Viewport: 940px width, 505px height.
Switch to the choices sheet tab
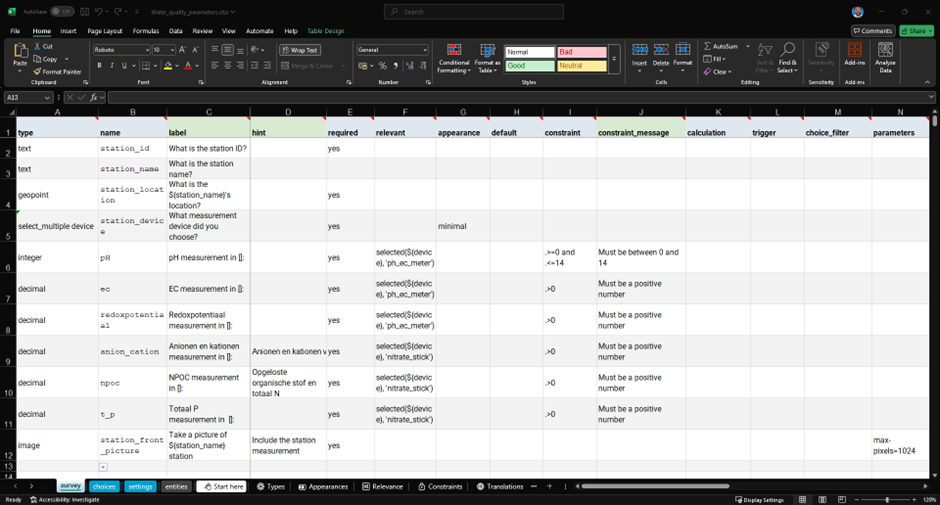[104, 487]
